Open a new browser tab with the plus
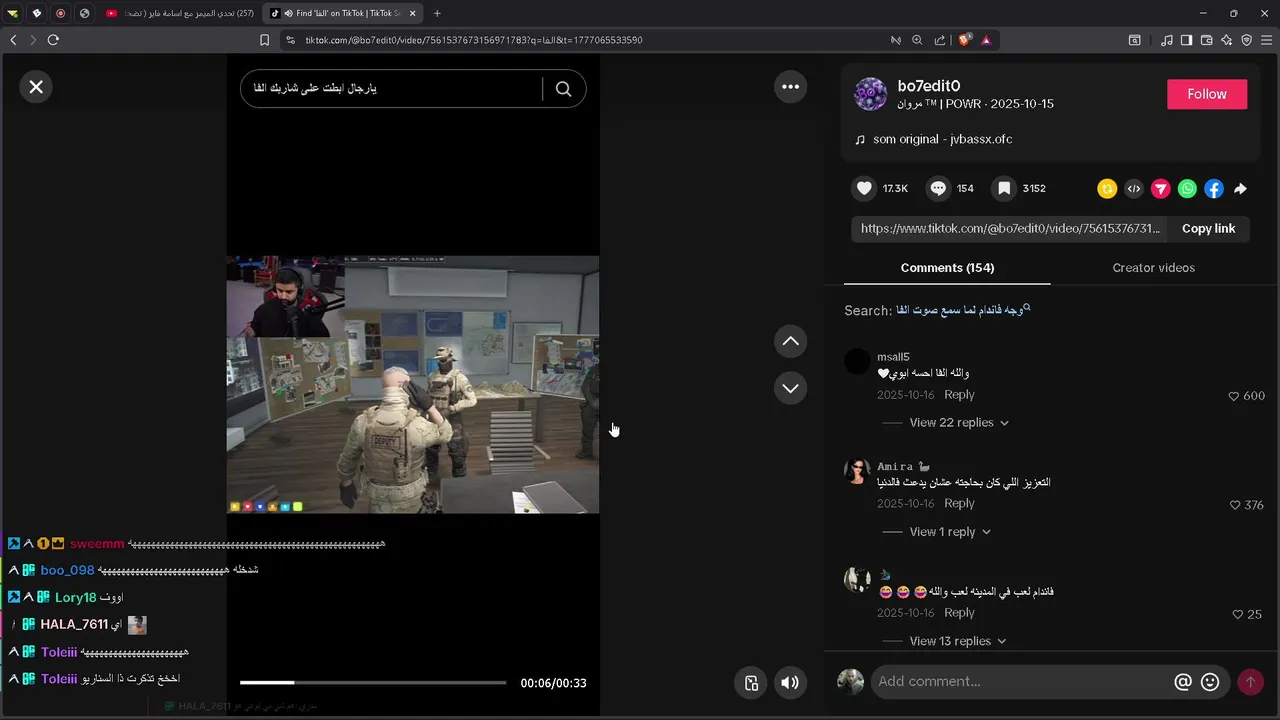This screenshot has height=720, width=1280. click(x=437, y=13)
